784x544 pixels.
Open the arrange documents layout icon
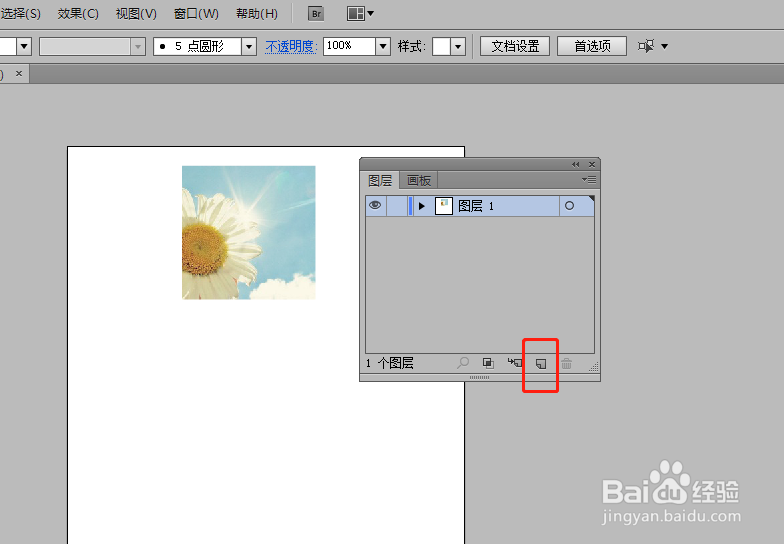click(356, 14)
